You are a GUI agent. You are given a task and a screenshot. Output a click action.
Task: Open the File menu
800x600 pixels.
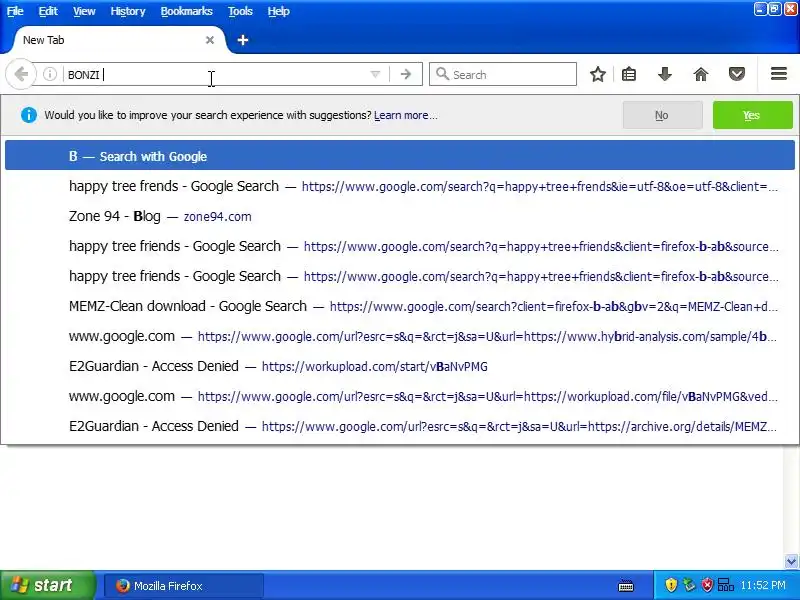click(x=15, y=11)
